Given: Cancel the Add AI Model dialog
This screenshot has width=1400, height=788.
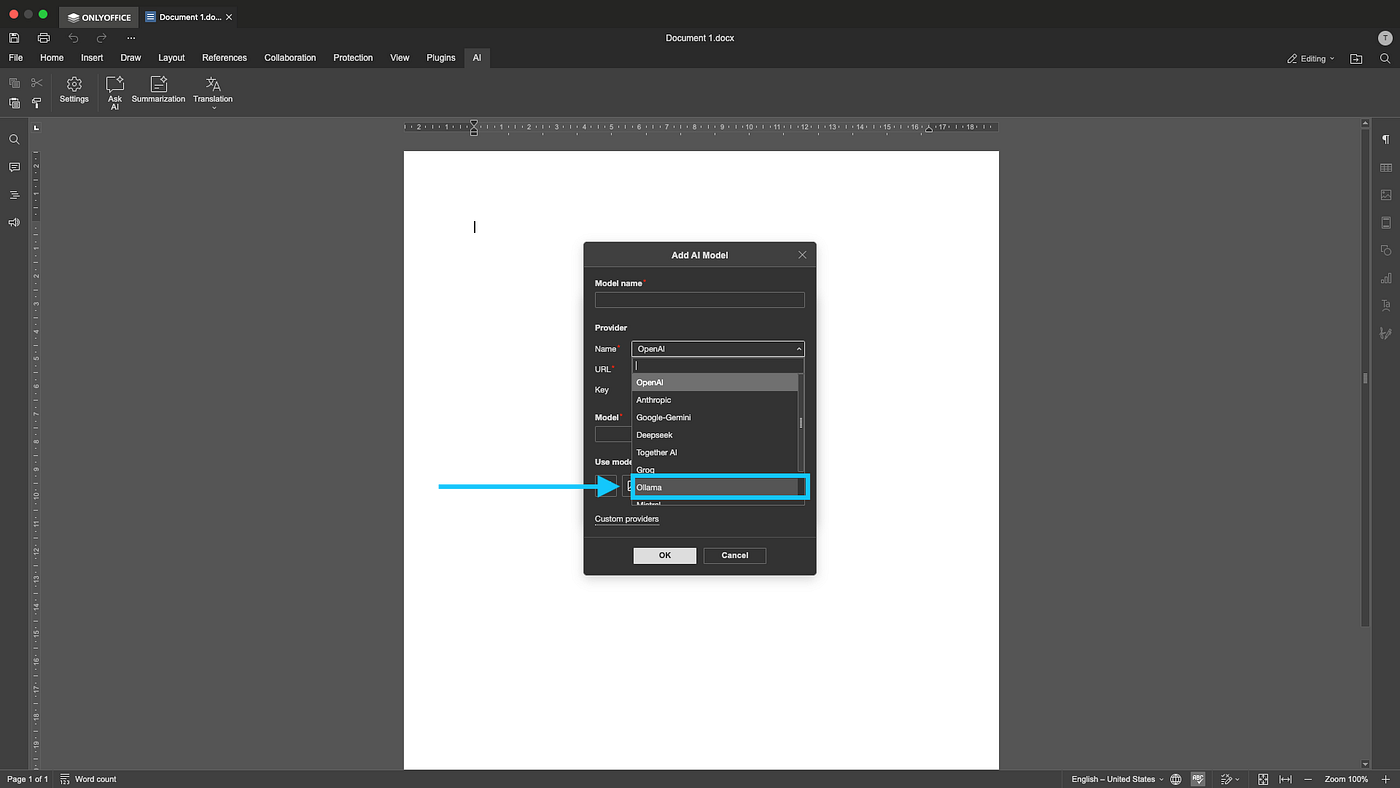Looking at the screenshot, I should tap(735, 555).
